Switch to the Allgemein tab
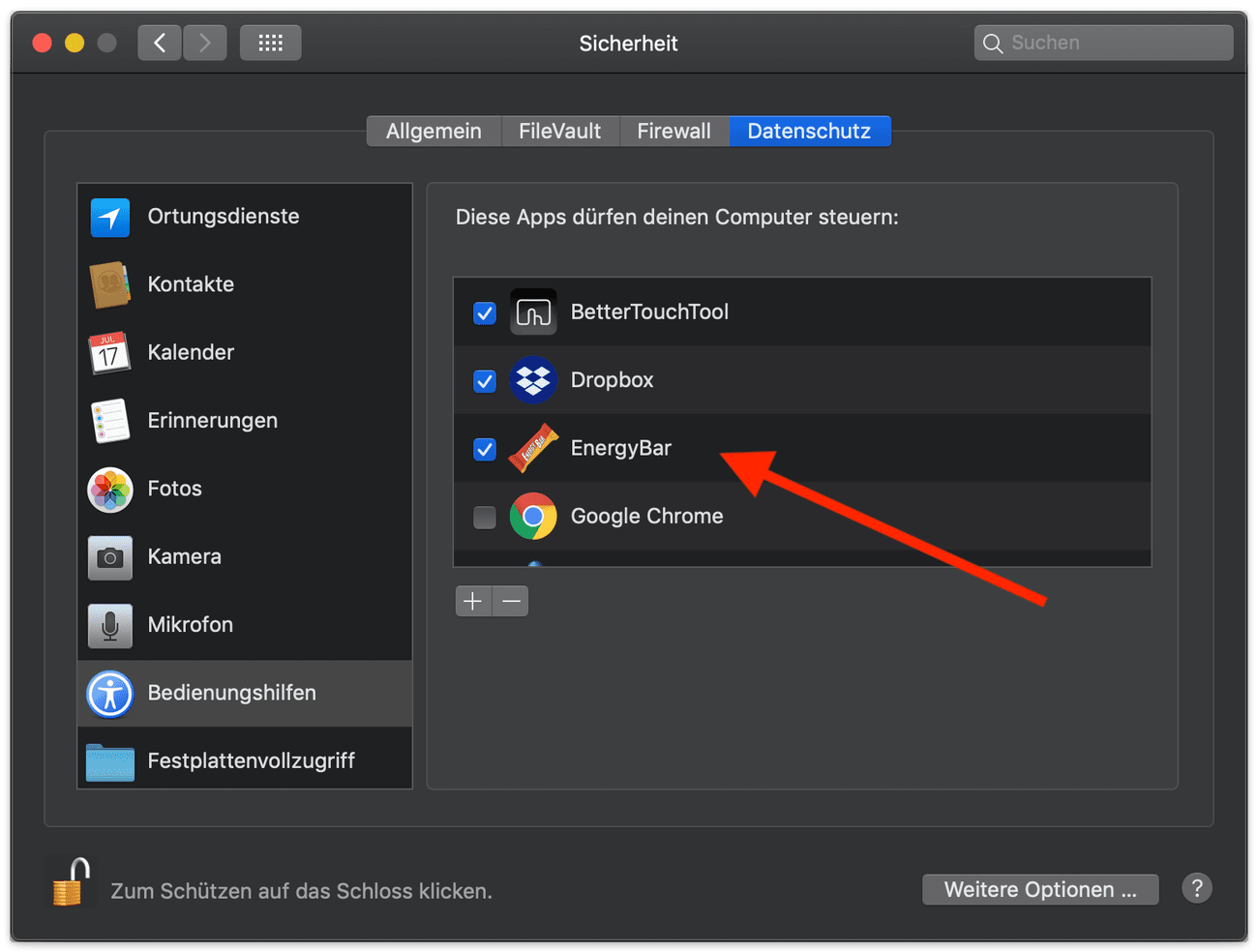The width and height of the screenshot is (1258, 952). point(434,132)
